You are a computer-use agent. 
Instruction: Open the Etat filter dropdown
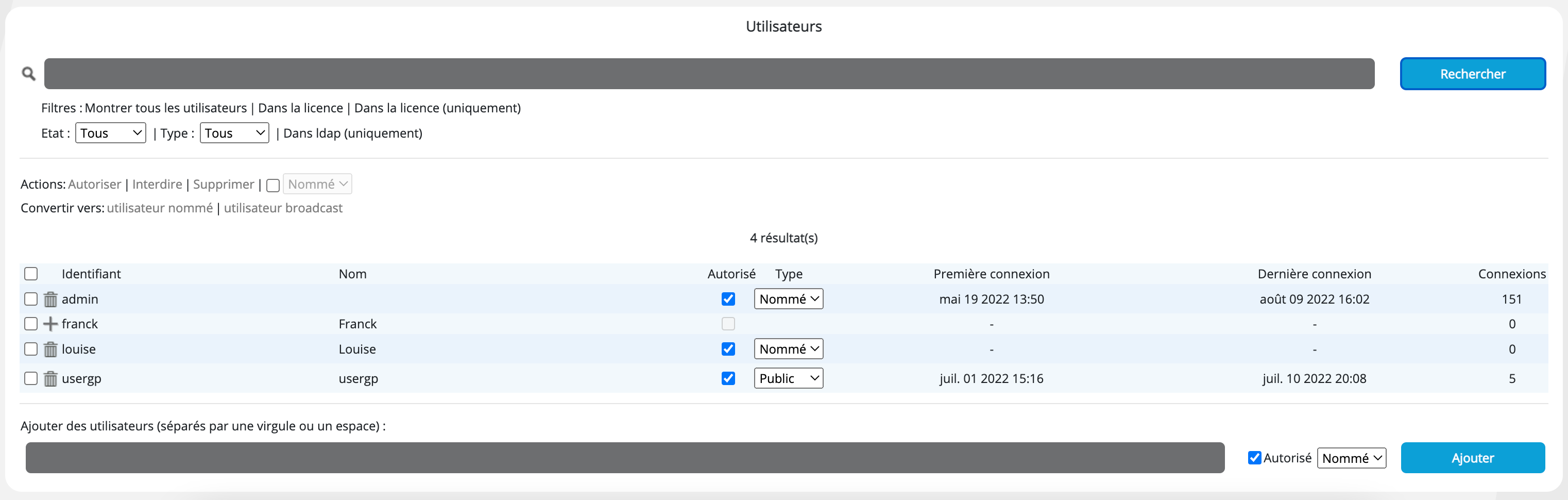(x=110, y=133)
